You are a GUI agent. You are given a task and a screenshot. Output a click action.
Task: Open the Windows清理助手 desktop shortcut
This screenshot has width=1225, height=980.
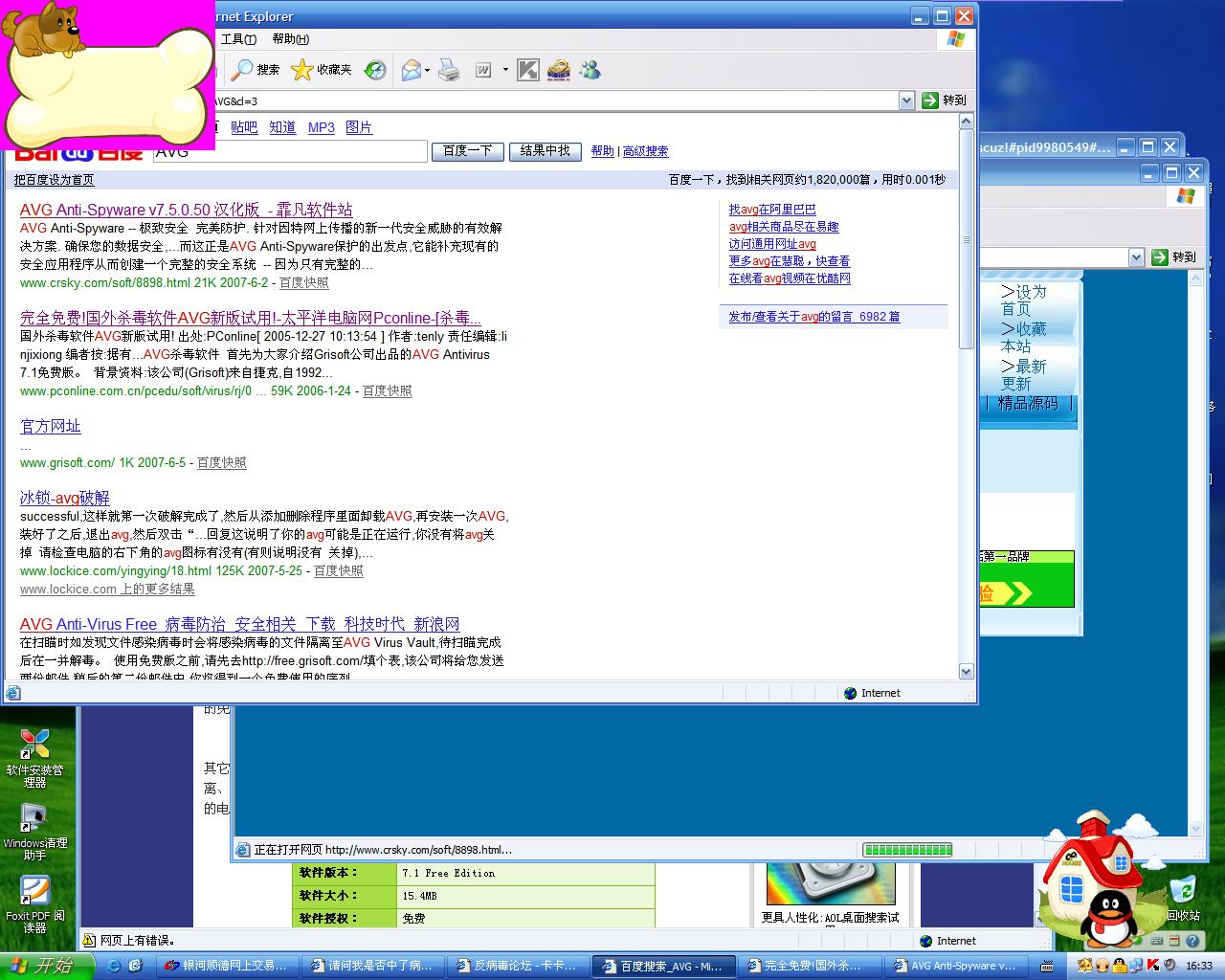35,830
